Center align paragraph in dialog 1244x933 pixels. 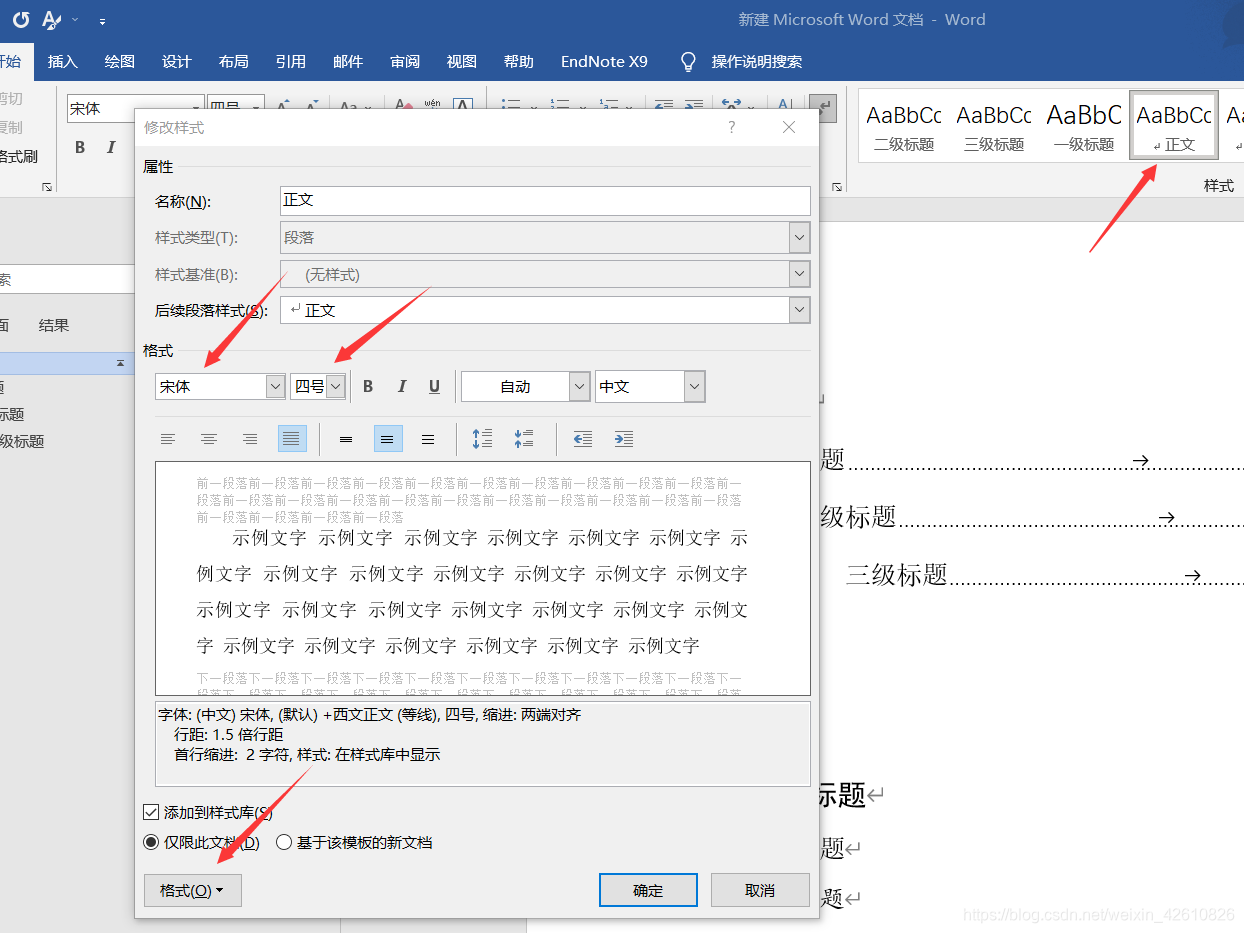point(209,438)
